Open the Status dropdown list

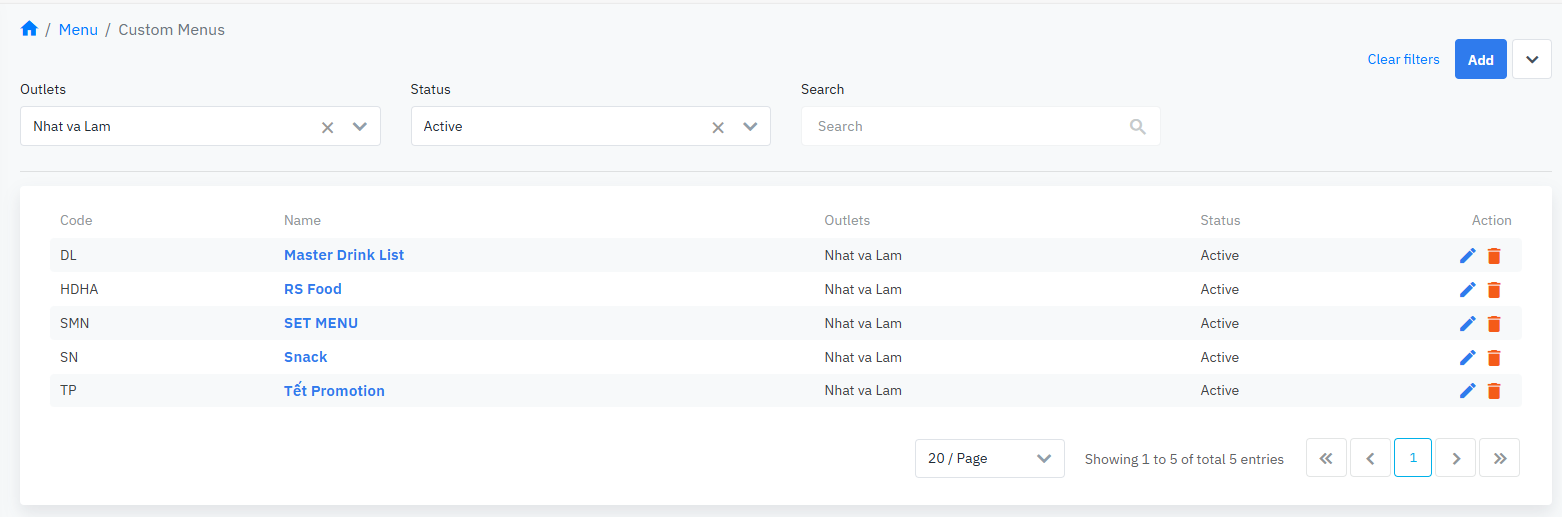[750, 127]
